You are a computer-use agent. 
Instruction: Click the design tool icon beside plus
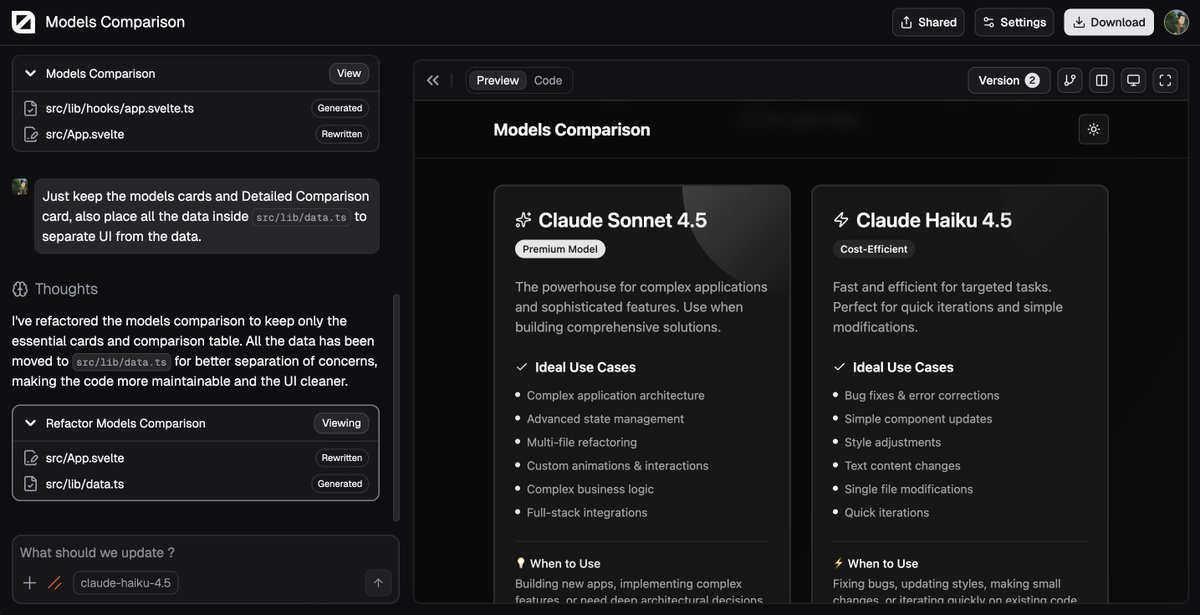pos(55,583)
